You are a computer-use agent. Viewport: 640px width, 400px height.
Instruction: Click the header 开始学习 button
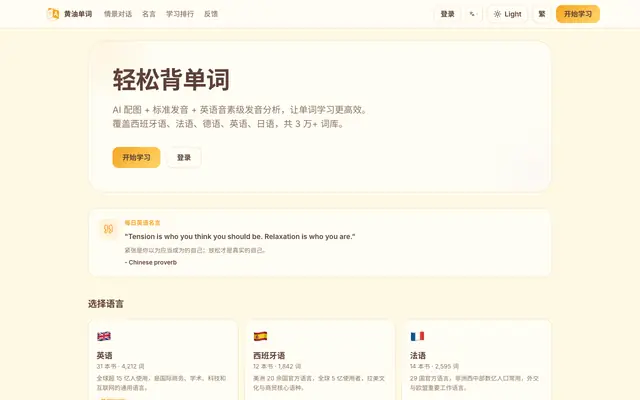click(578, 14)
